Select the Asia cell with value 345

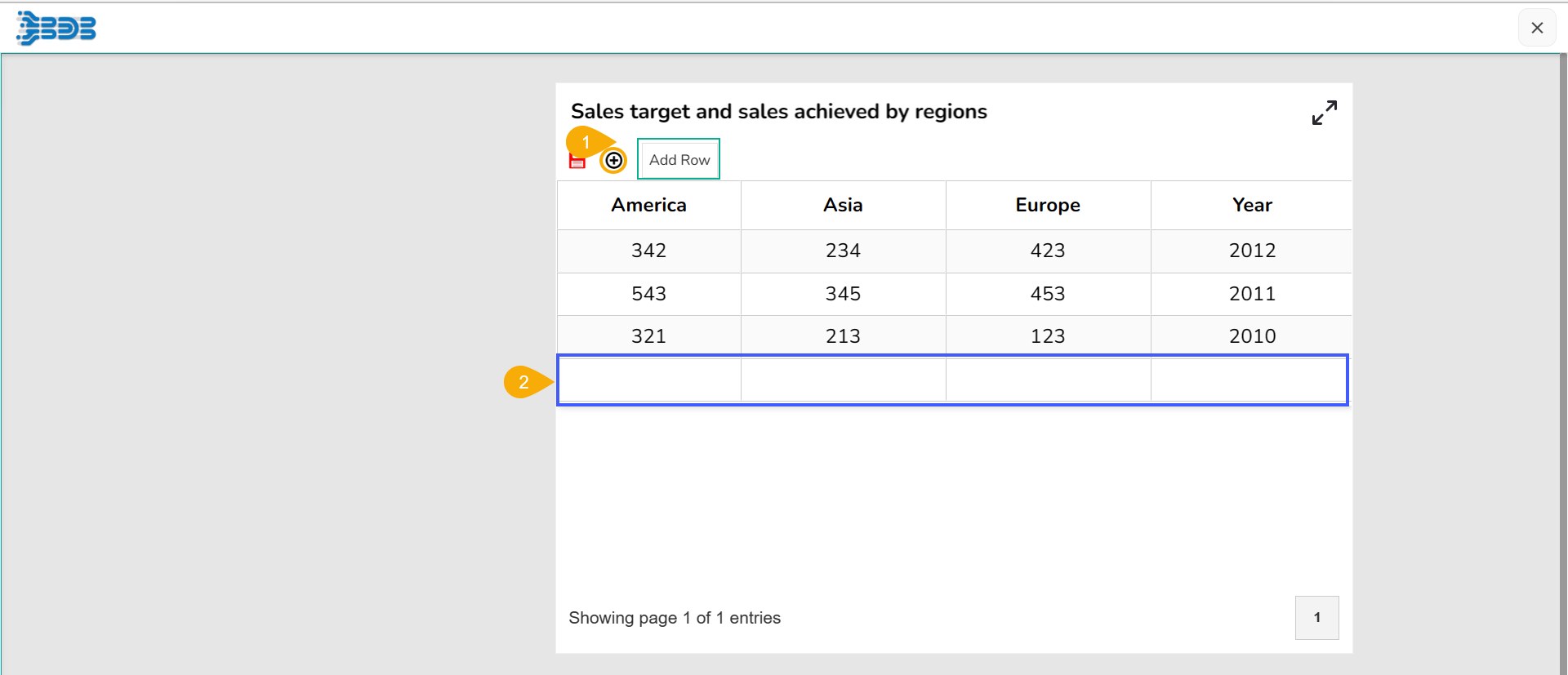tap(843, 294)
